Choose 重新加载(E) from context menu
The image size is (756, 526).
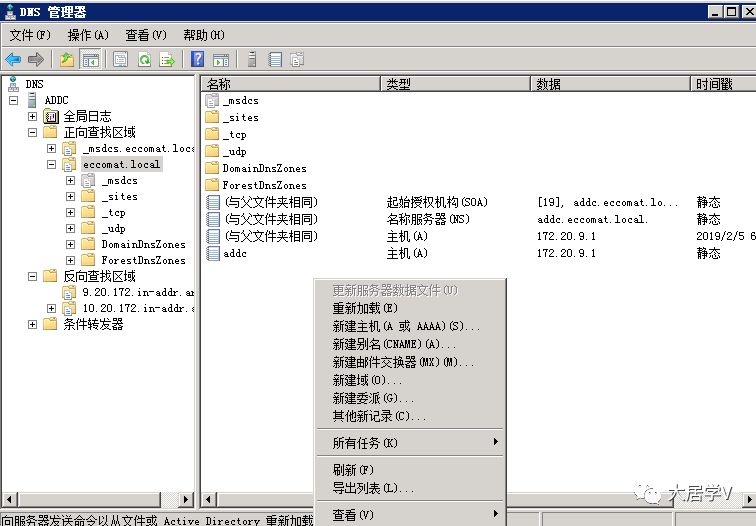coord(410,309)
